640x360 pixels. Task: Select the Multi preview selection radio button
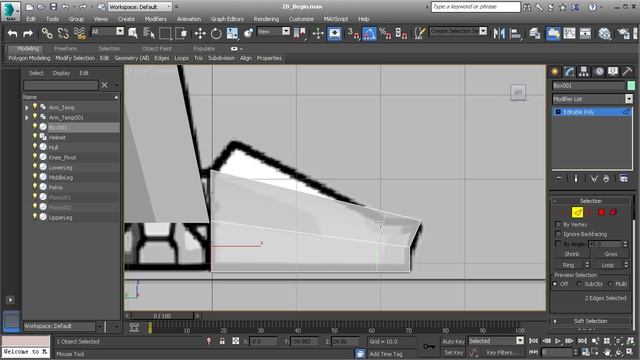(610, 284)
